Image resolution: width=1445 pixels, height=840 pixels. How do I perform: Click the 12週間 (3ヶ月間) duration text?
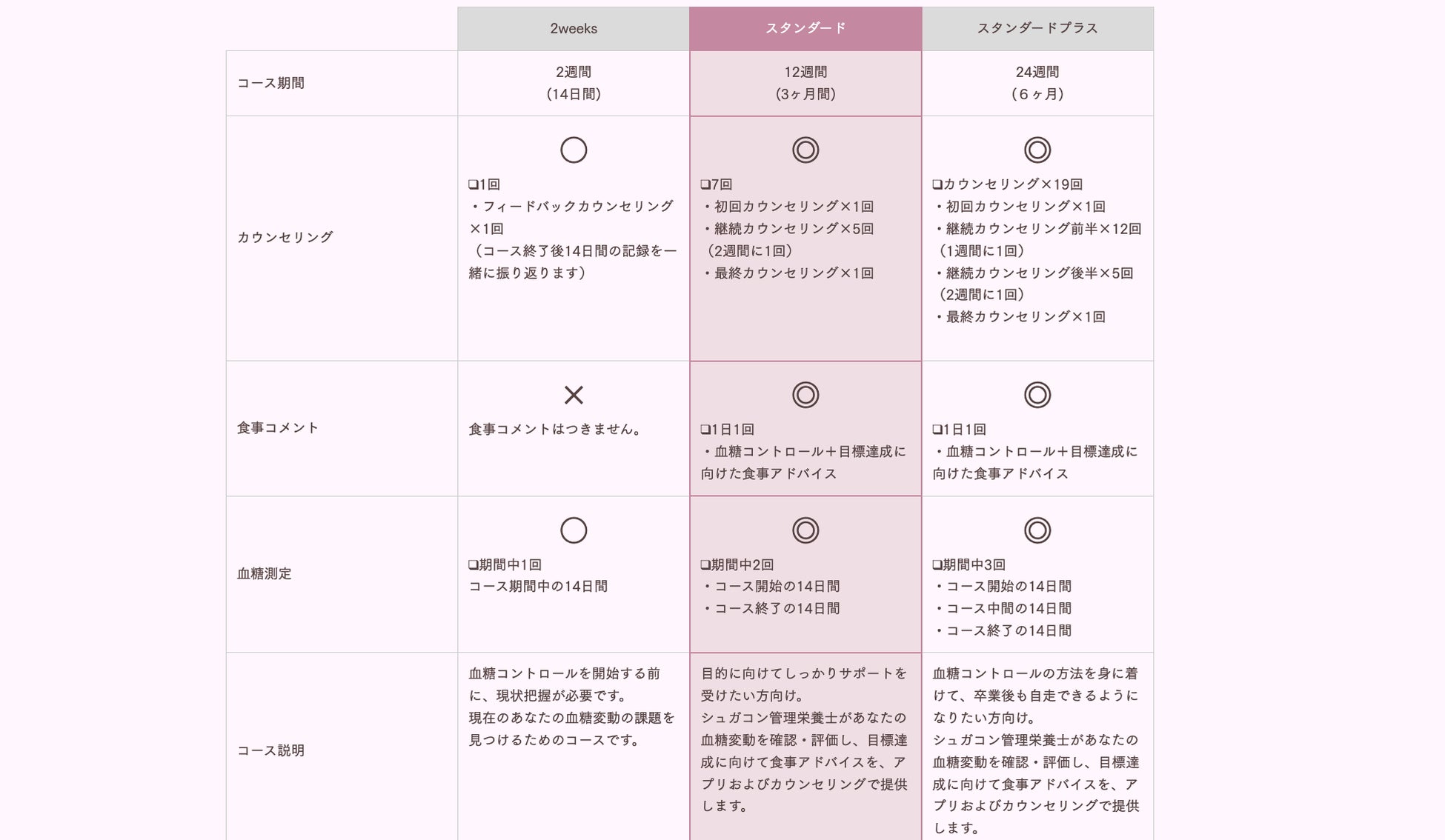(x=805, y=83)
